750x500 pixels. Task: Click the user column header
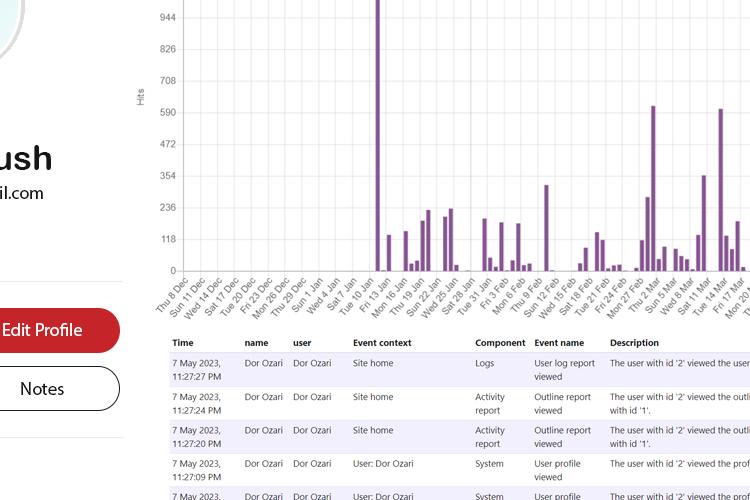[302, 343]
